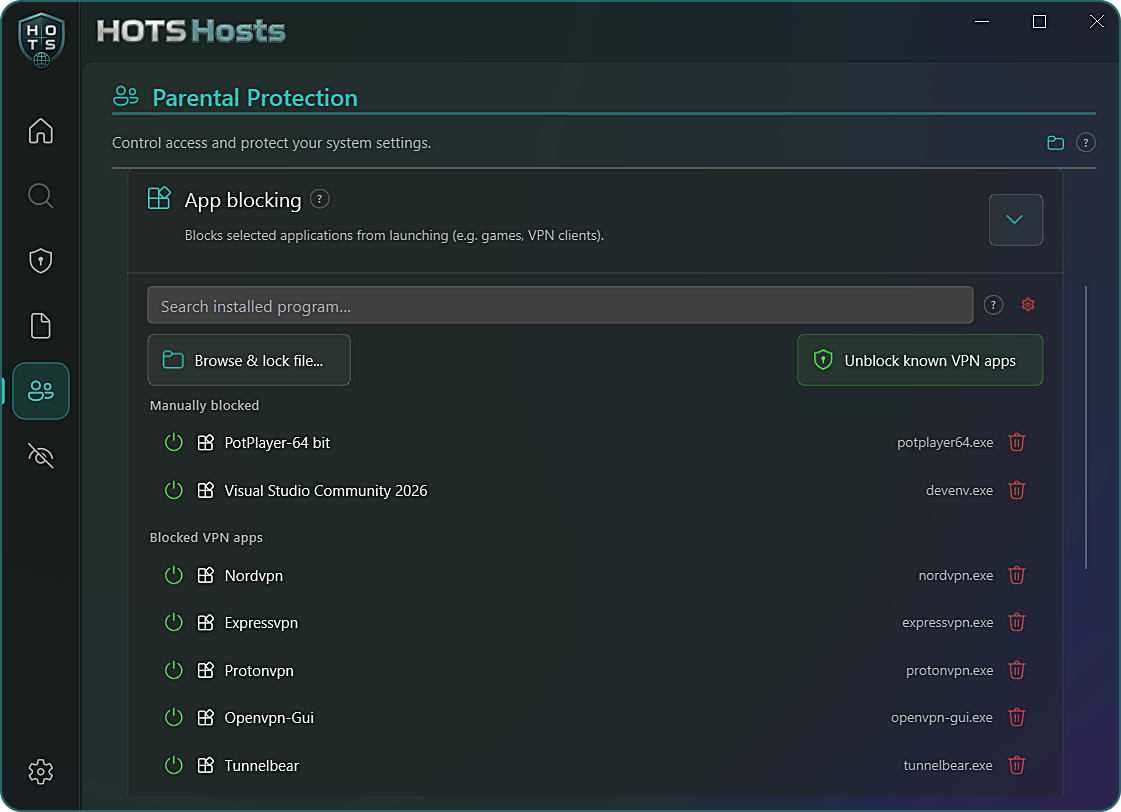The height and width of the screenshot is (812, 1121).
Task: Open red gear settings near search
Action: [1028, 305]
